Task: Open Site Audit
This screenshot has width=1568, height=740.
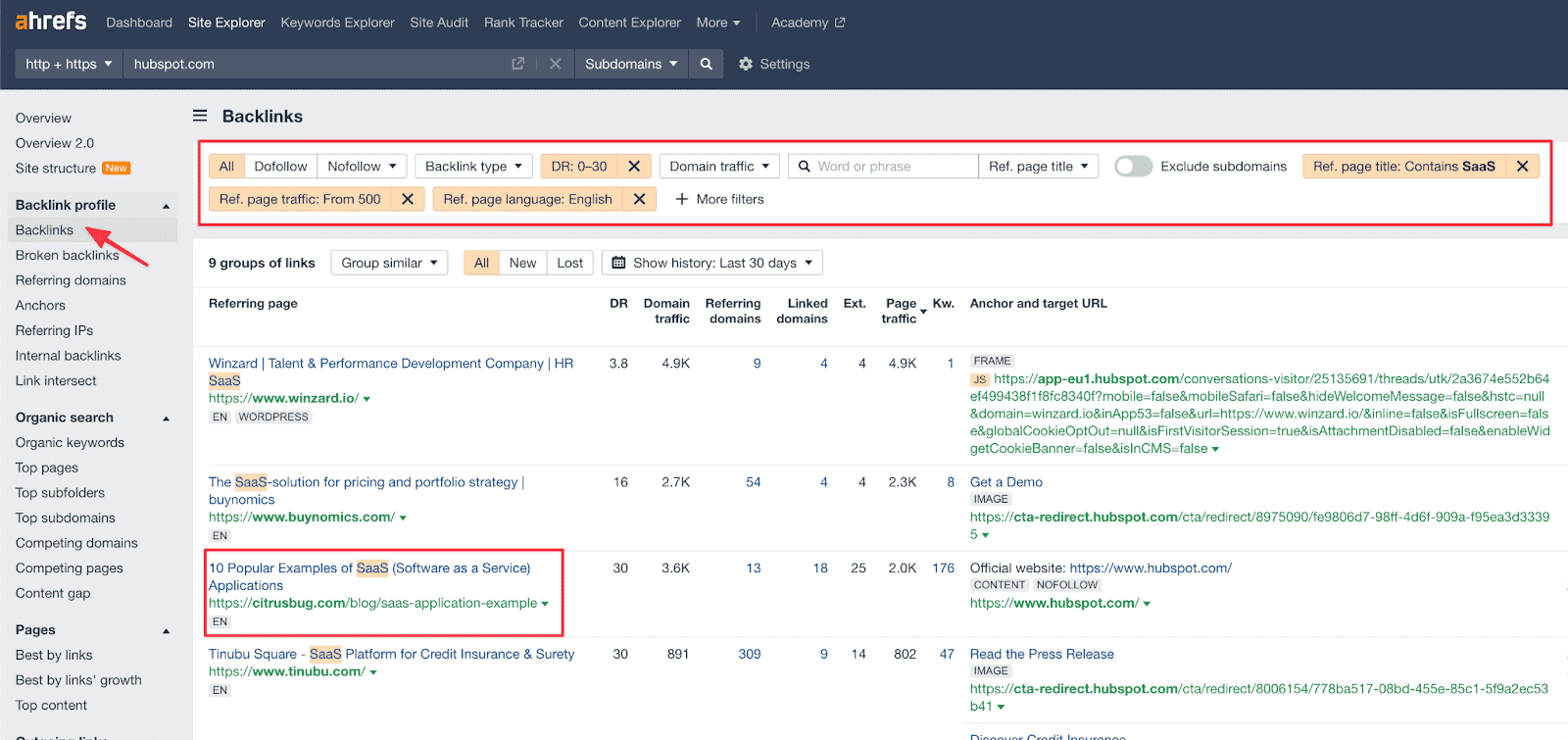Action: (439, 23)
